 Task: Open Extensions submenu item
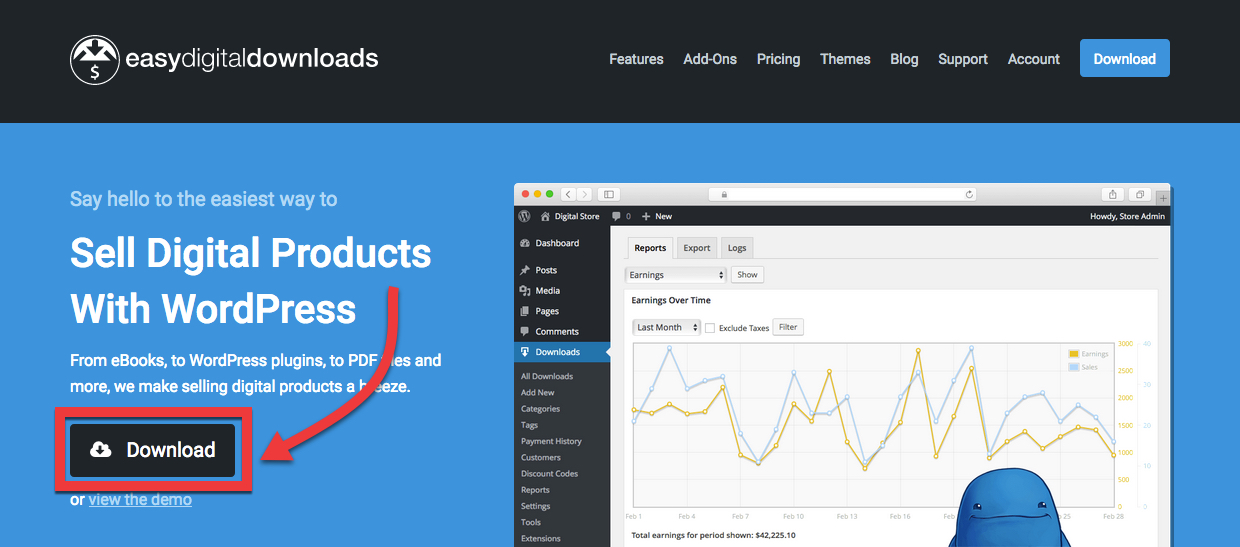541,538
